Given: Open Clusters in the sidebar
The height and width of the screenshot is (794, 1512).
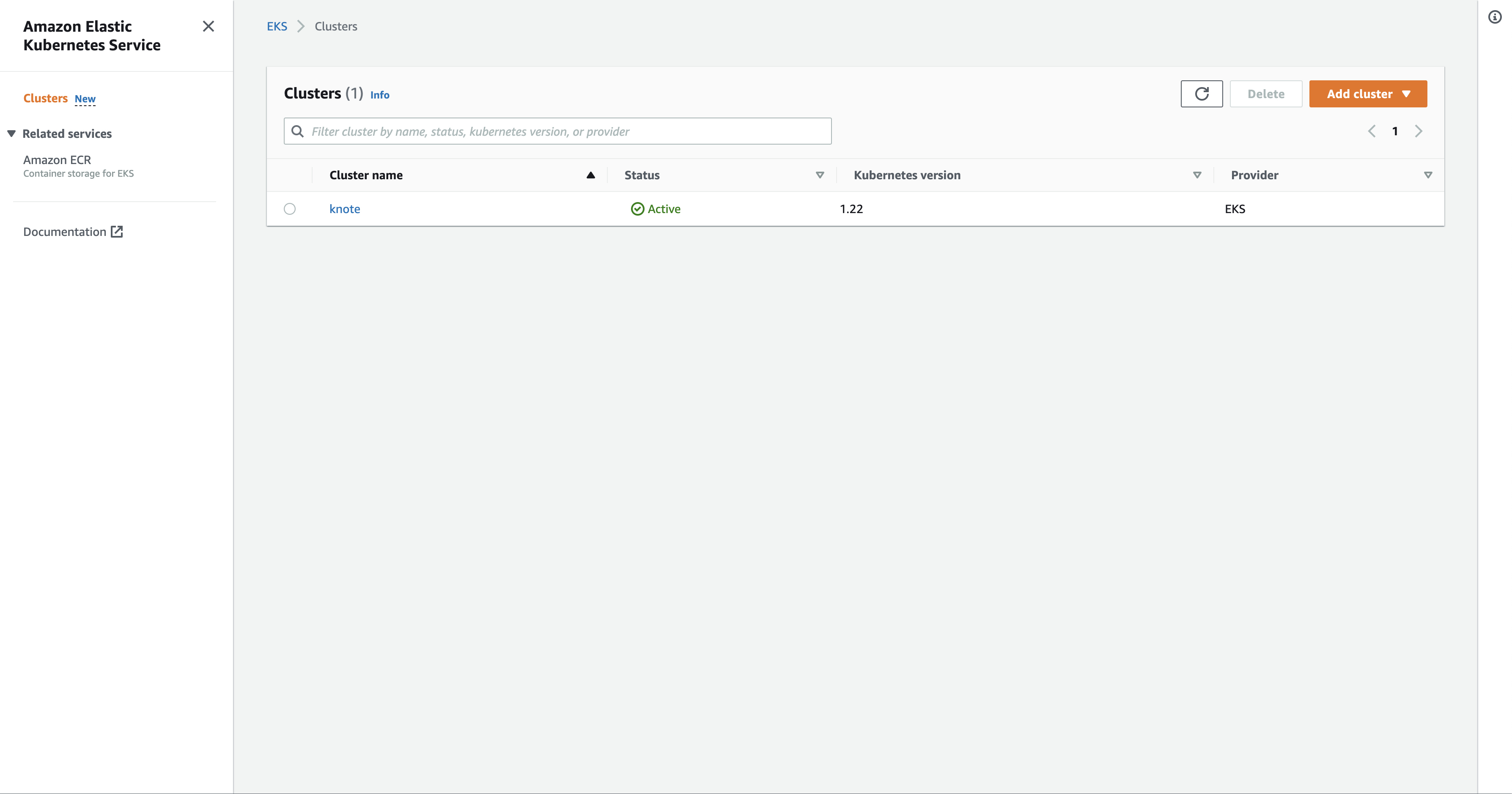Looking at the screenshot, I should 45,99.
